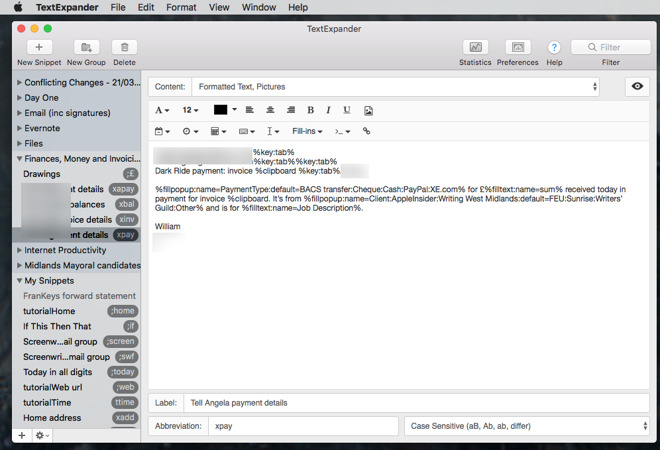The width and height of the screenshot is (660, 450).
Task: Expand the Files group
Action: coord(19,143)
